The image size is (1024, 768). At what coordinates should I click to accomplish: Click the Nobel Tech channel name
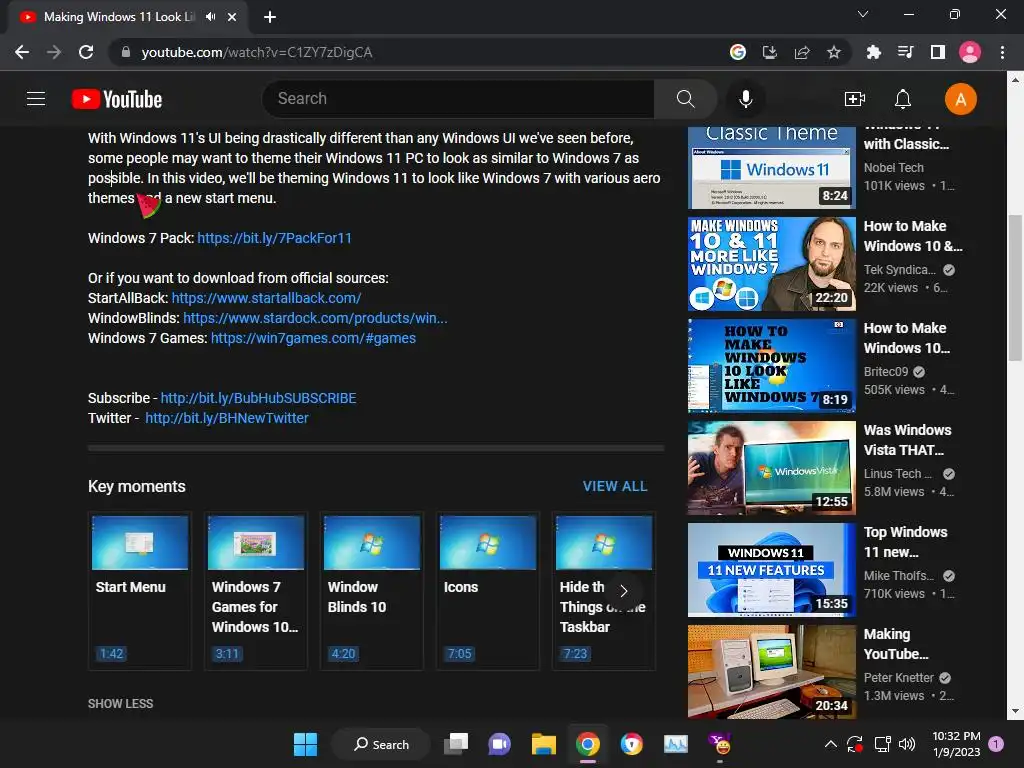(893, 168)
